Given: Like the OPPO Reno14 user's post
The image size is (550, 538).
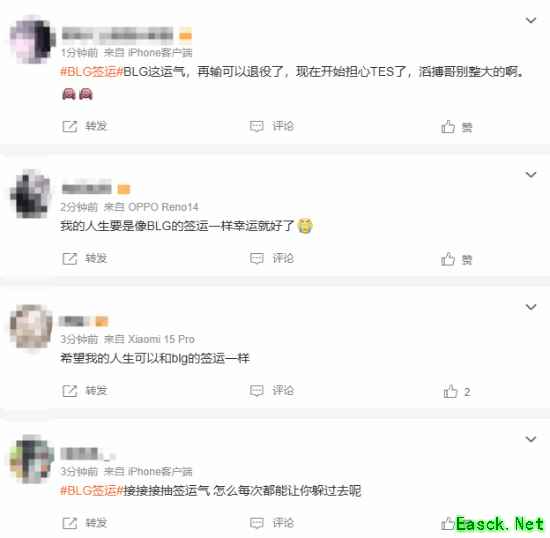Looking at the screenshot, I should click(456, 260).
